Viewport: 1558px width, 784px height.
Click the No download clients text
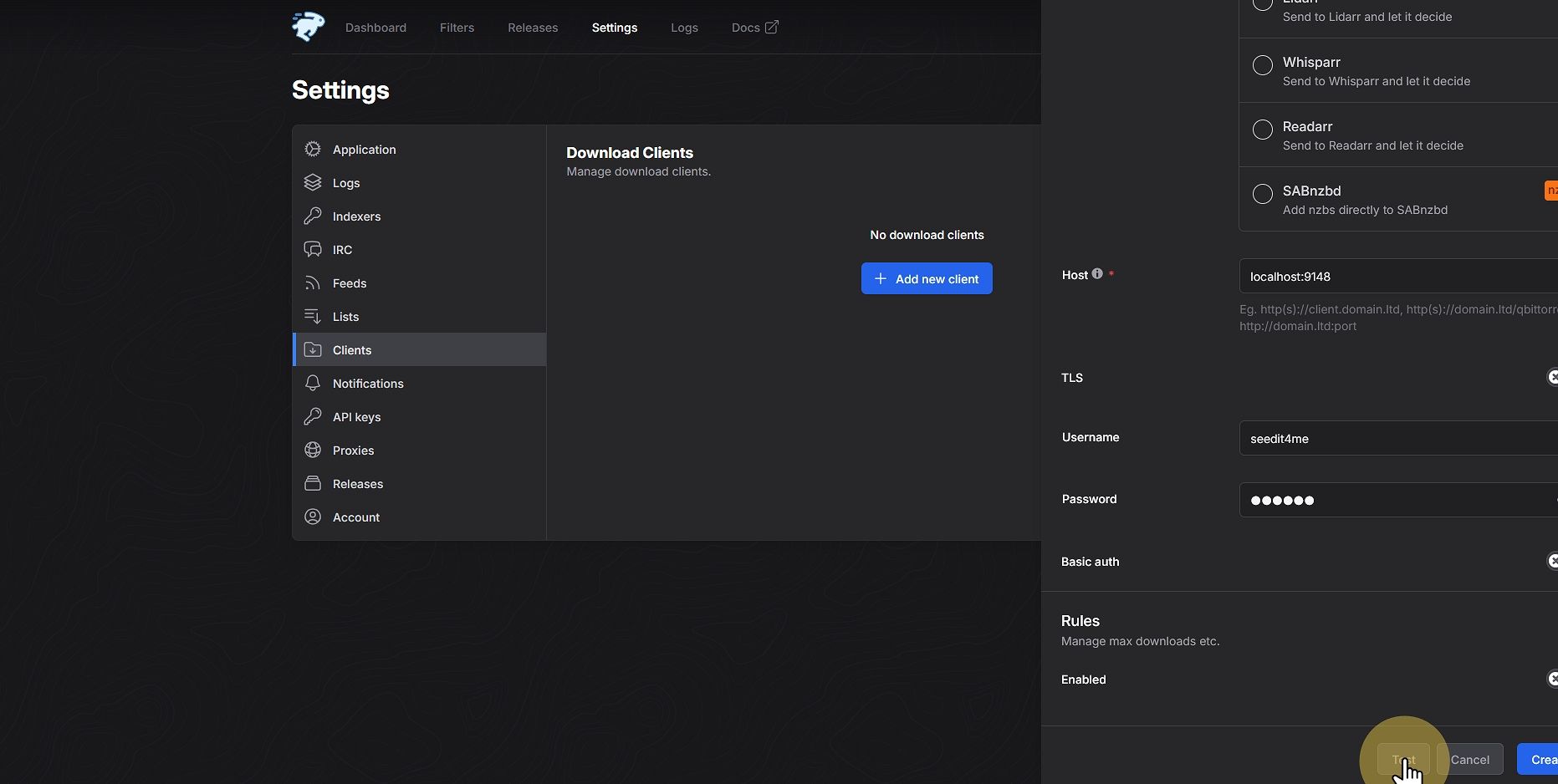pos(927,235)
